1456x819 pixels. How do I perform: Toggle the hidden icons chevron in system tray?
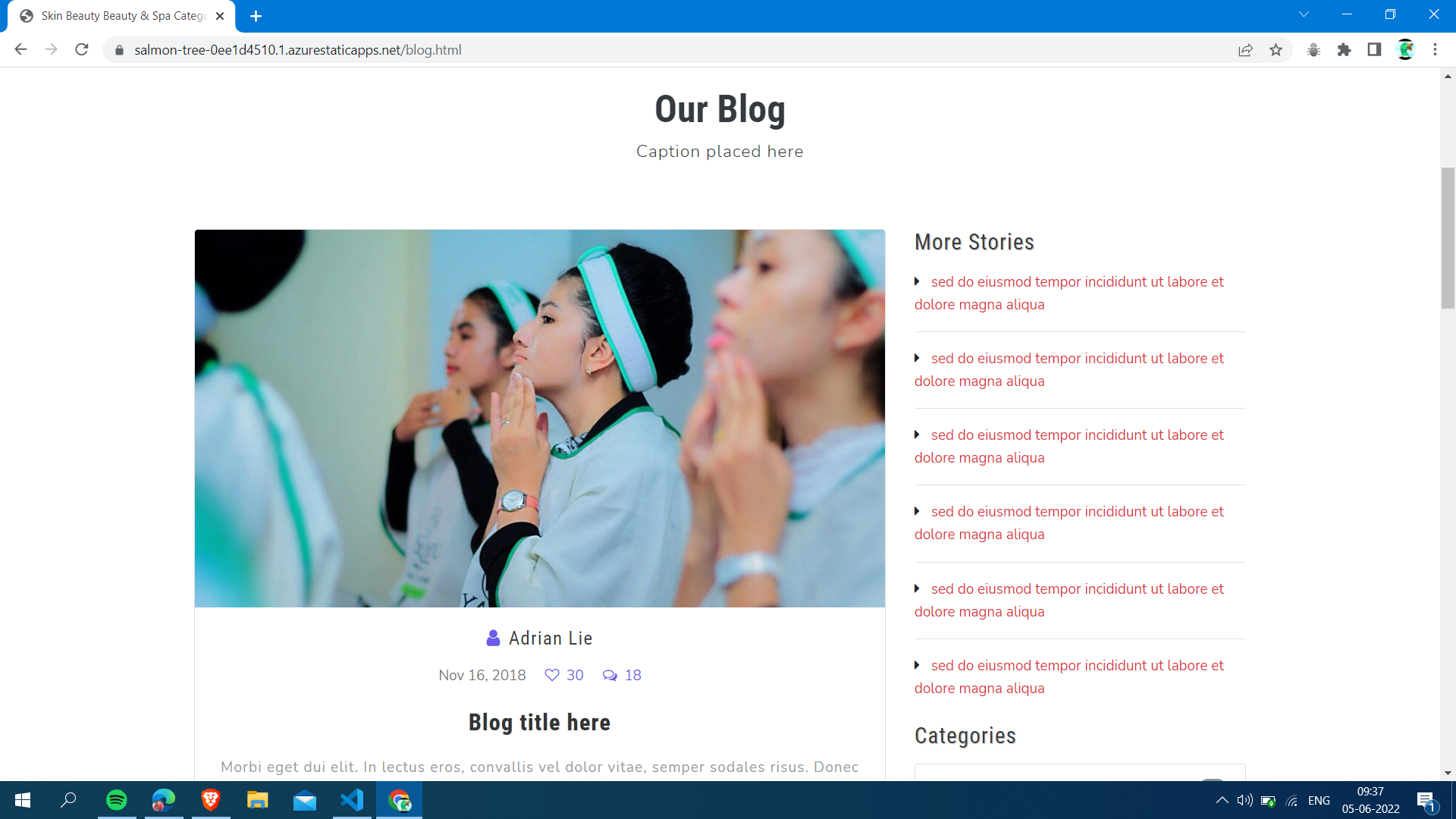[x=1222, y=800]
